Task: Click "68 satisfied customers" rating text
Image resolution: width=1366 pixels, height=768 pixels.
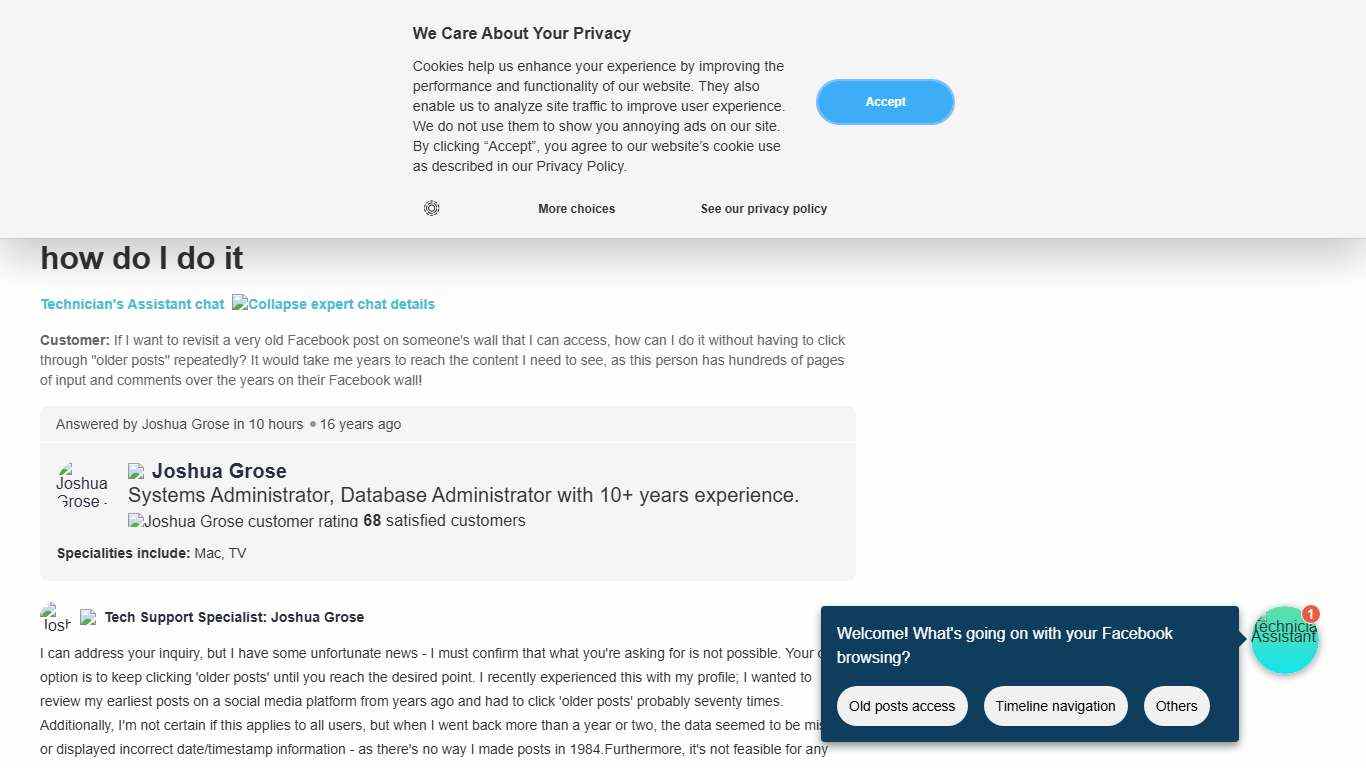Action: click(444, 521)
